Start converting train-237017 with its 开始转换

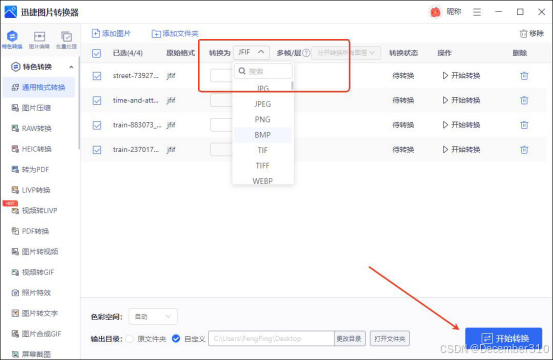pos(461,150)
